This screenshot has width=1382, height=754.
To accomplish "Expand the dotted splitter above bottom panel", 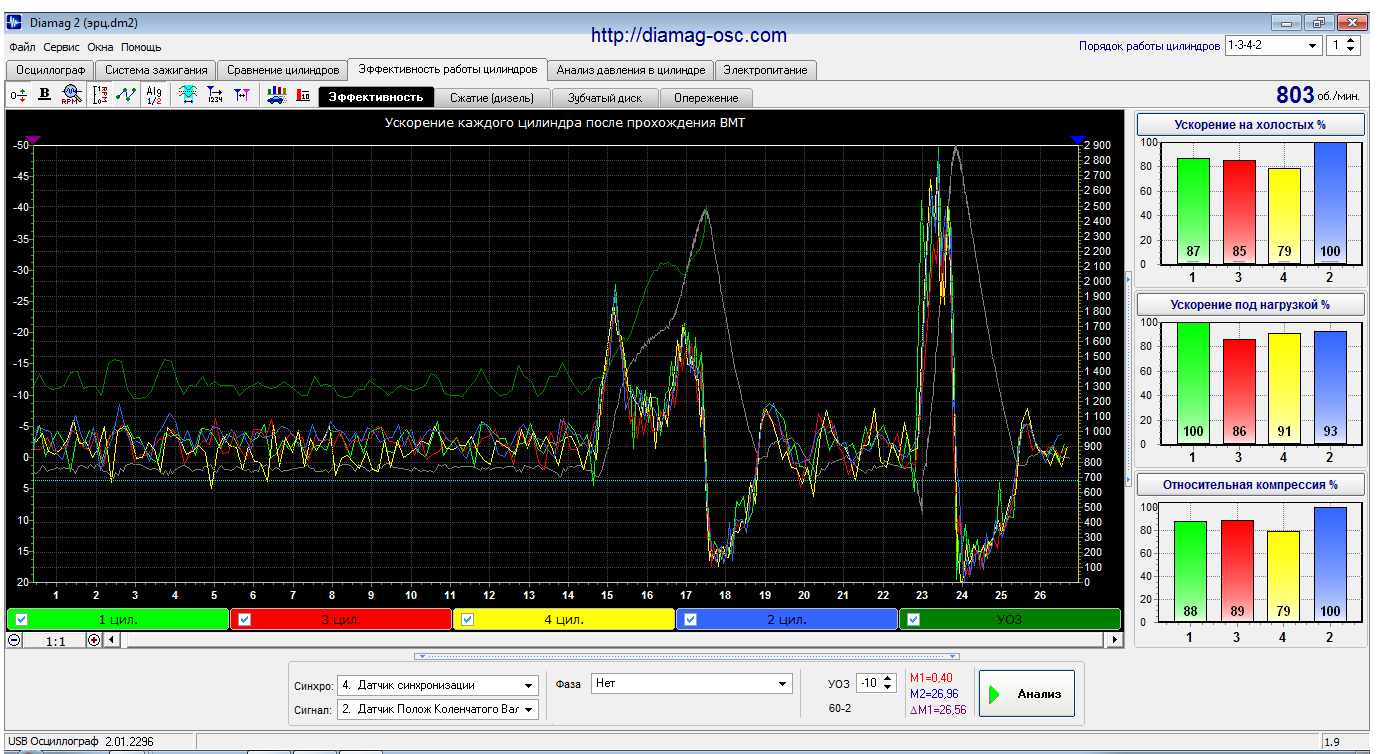I will (688, 657).
